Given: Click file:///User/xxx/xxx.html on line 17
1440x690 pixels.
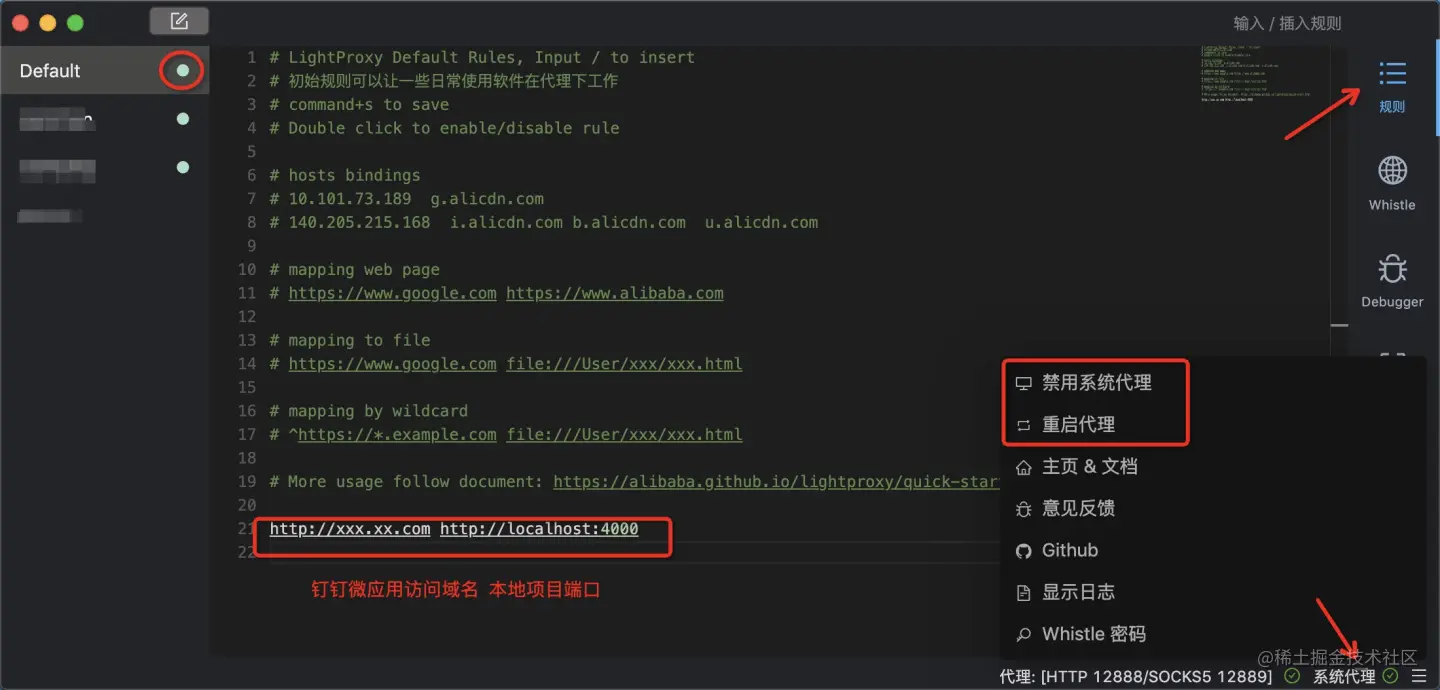Looking at the screenshot, I should coord(624,435).
